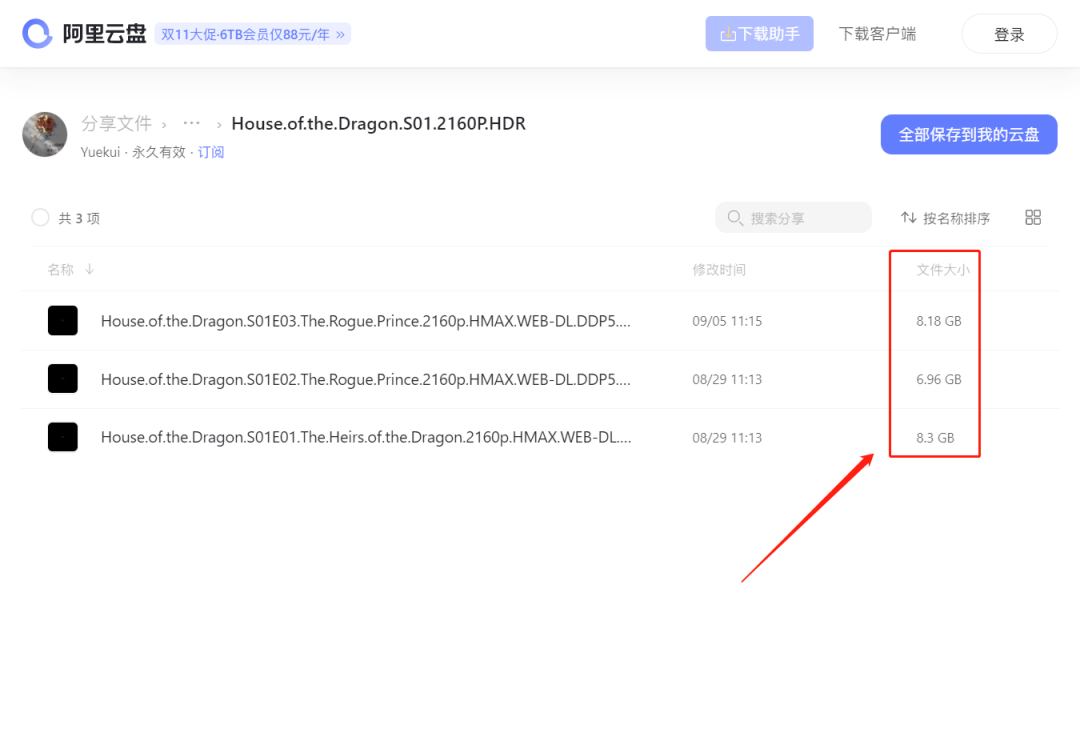Click the S01E01 row's 08/29 11:13 timestamp

click(x=727, y=437)
